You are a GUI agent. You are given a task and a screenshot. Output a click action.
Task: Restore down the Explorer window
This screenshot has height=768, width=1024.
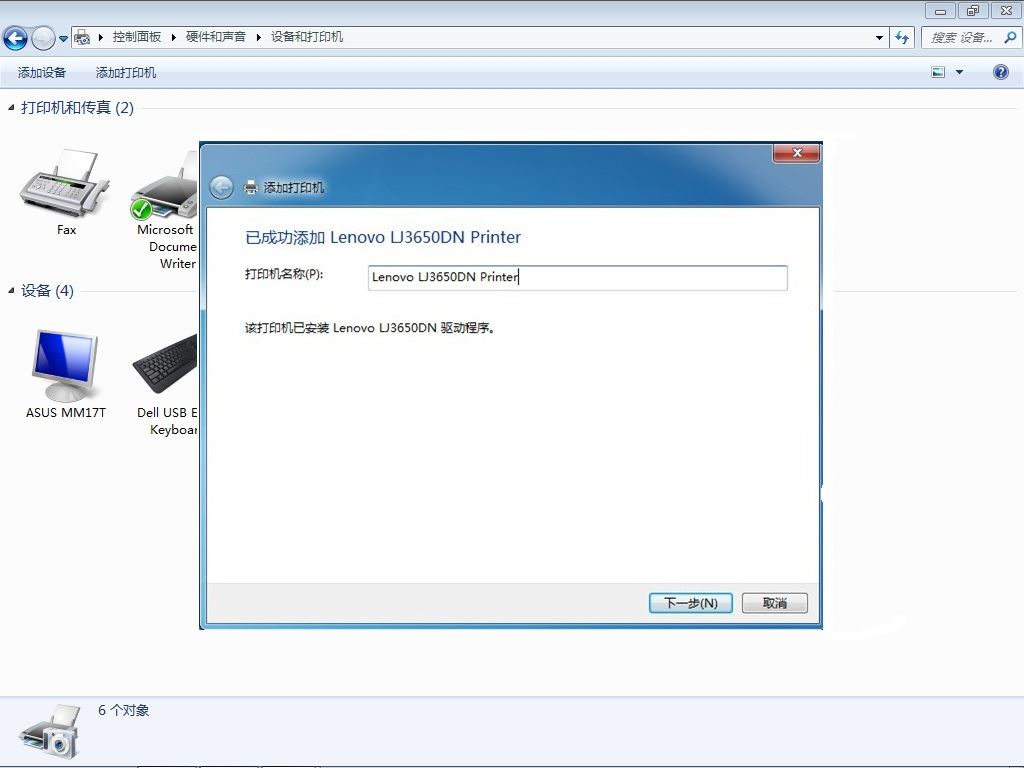click(973, 10)
